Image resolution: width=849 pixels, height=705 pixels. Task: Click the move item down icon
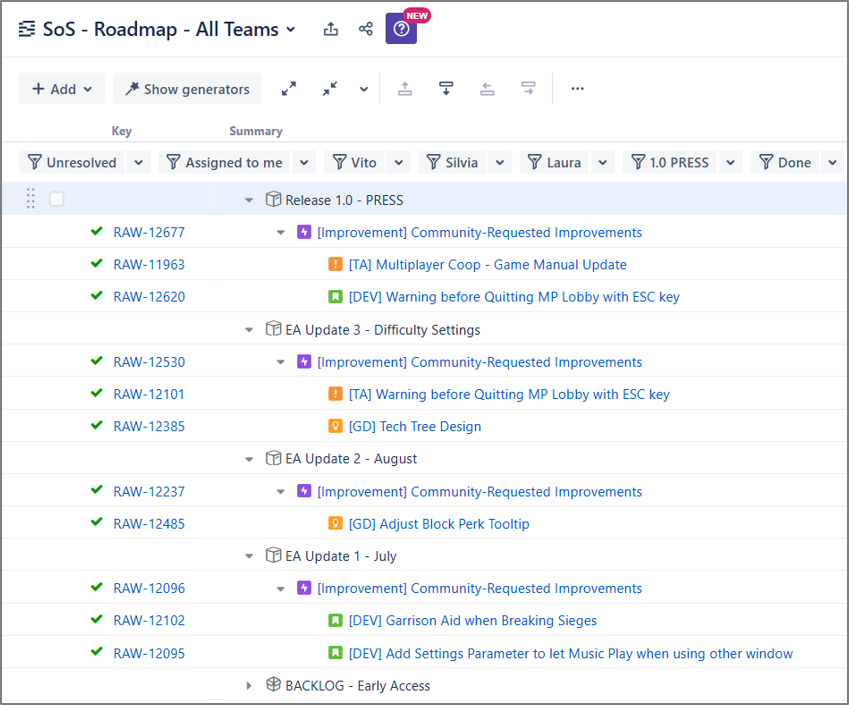(x=446, y=89)
